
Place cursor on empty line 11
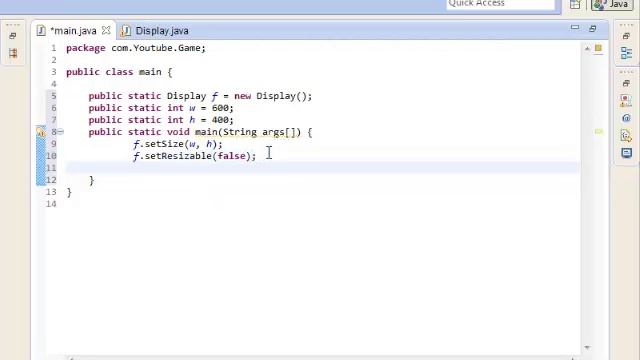tap(322, 168)
